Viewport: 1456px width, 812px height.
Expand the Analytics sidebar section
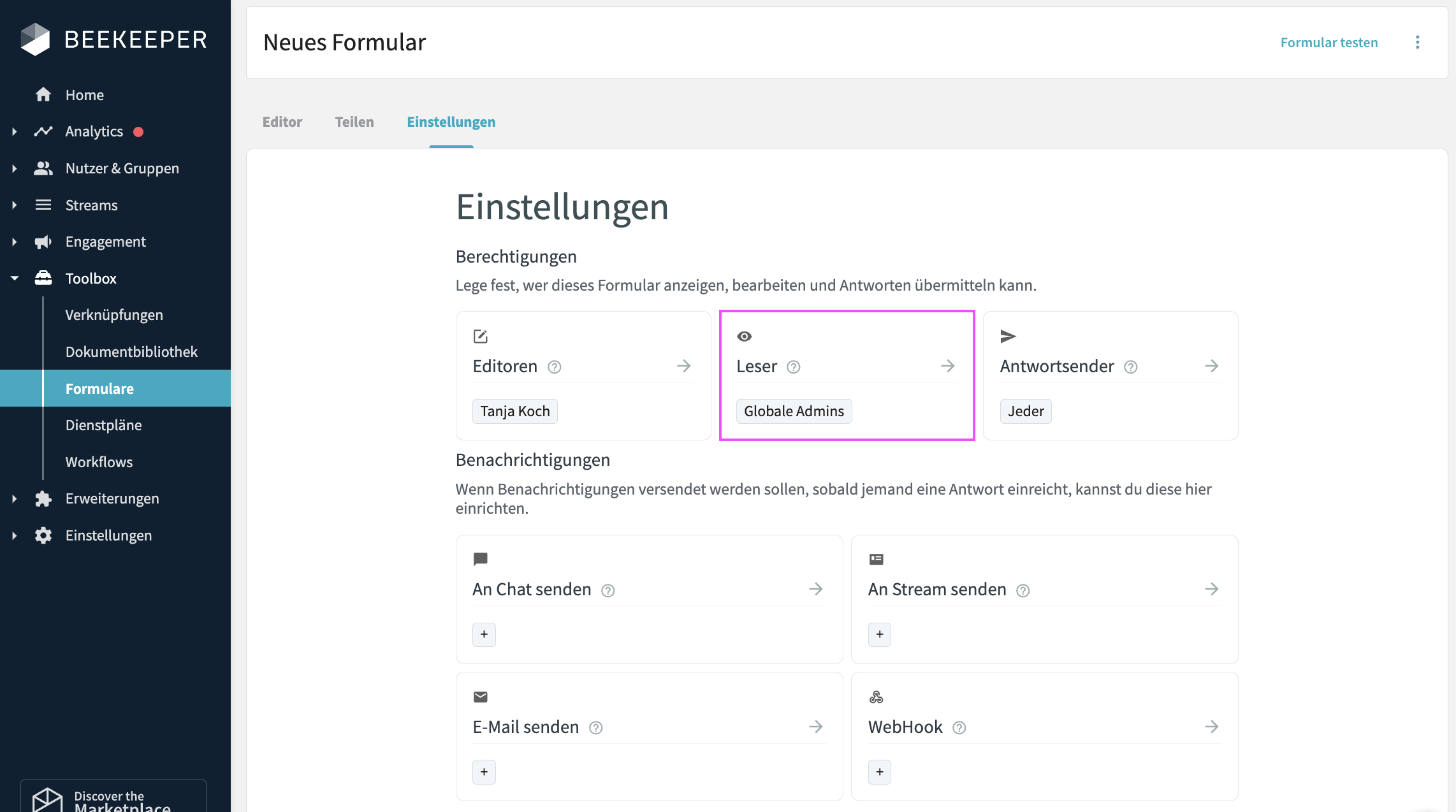pos(15,131)
